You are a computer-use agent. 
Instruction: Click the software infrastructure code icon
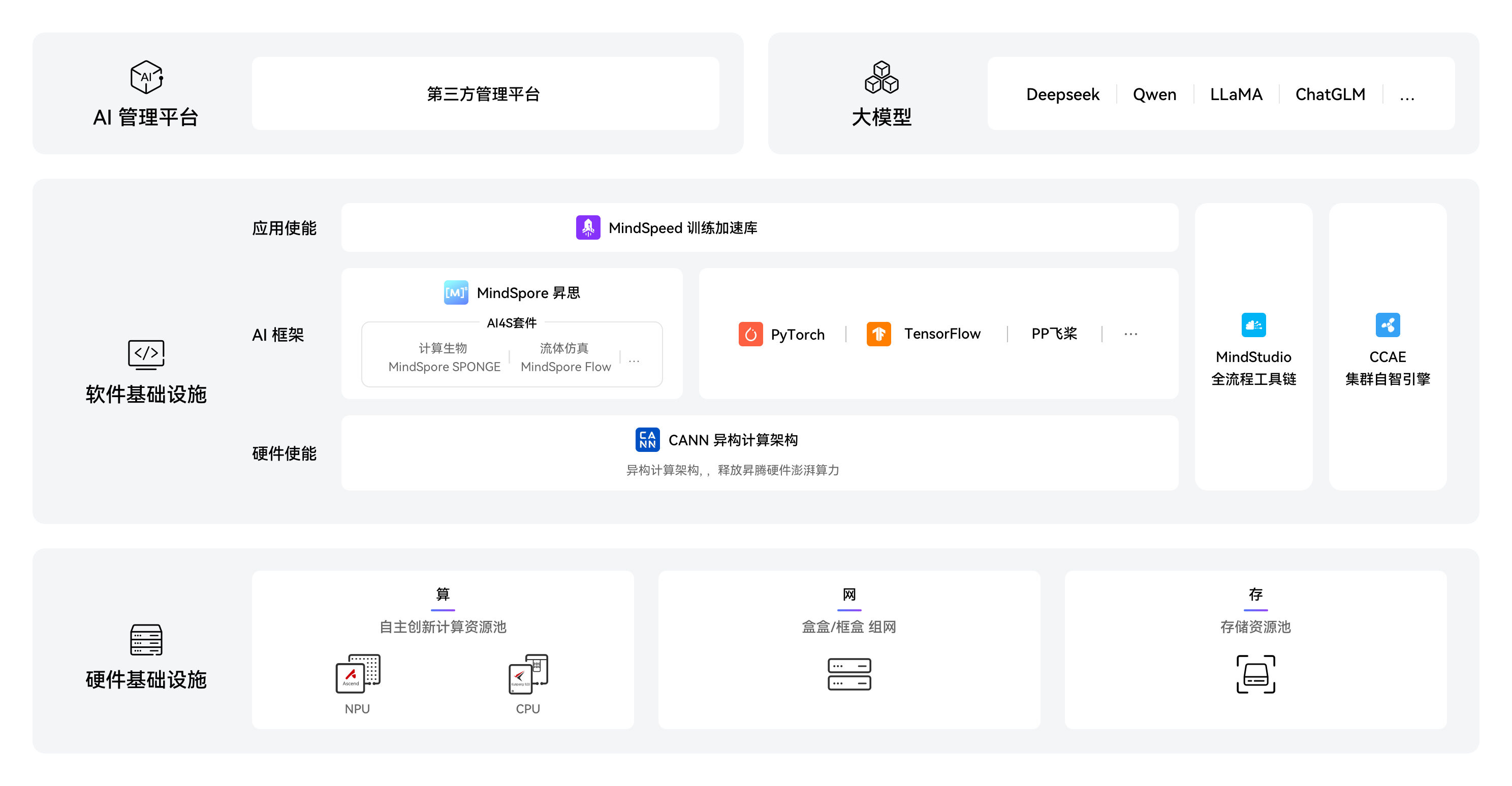(146, 354)
